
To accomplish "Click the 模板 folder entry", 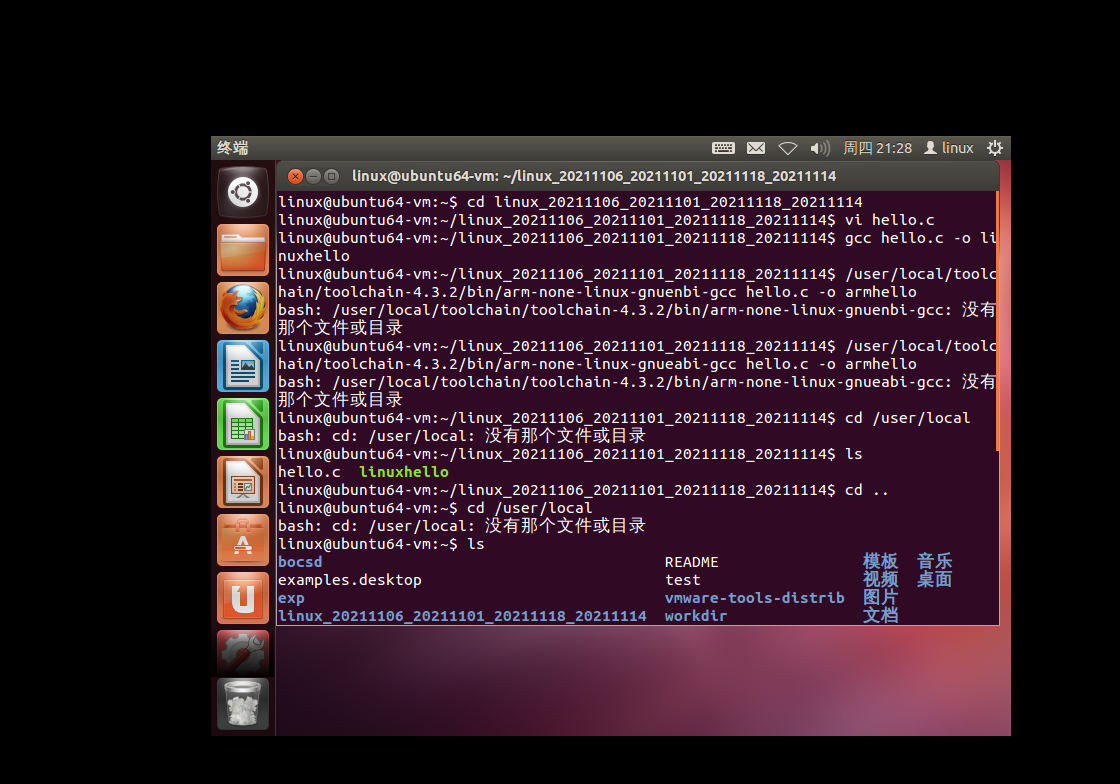I will tap(880, 561).
